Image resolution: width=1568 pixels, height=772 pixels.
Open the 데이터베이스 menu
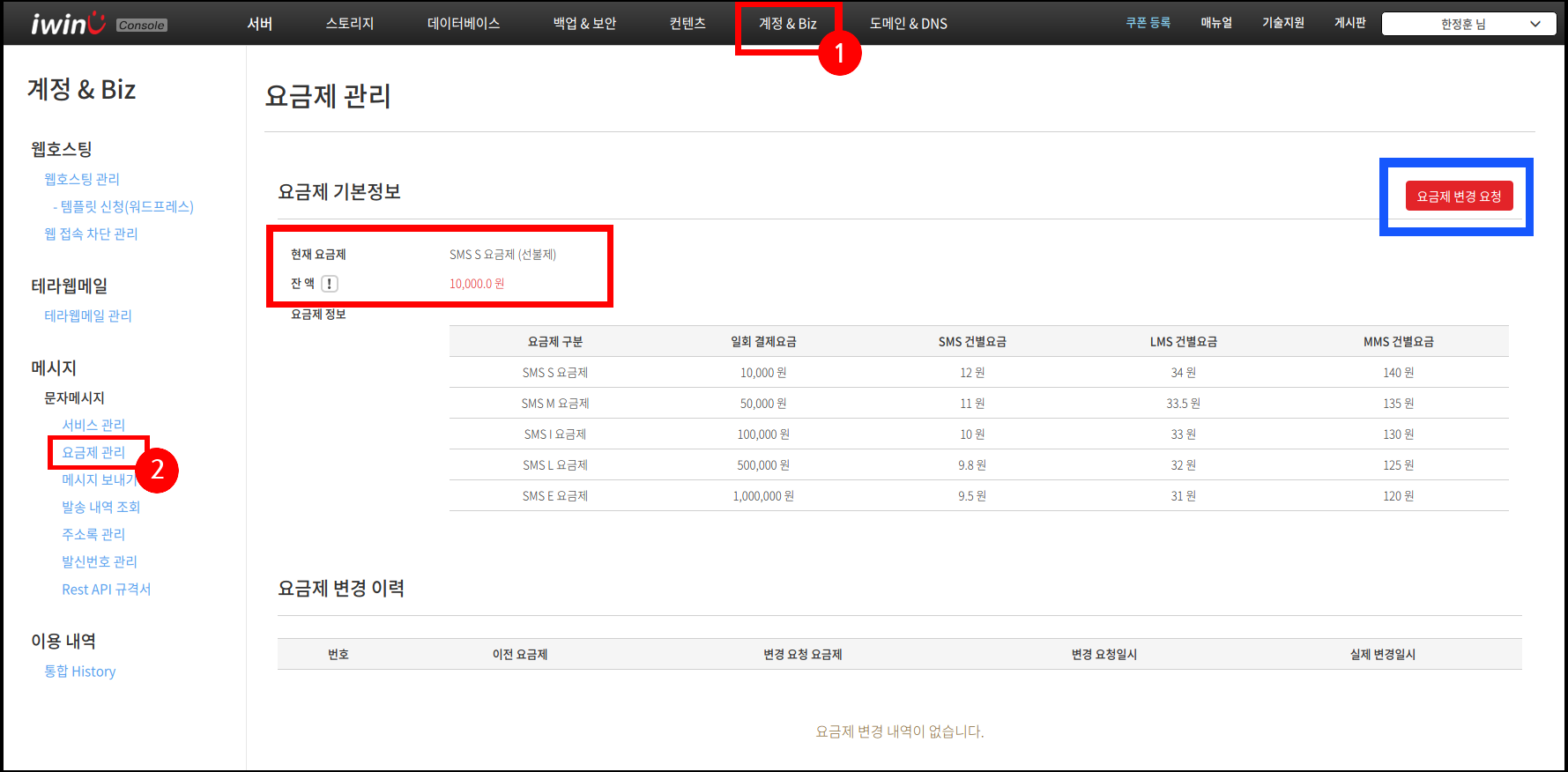click(x=464, y=24)
